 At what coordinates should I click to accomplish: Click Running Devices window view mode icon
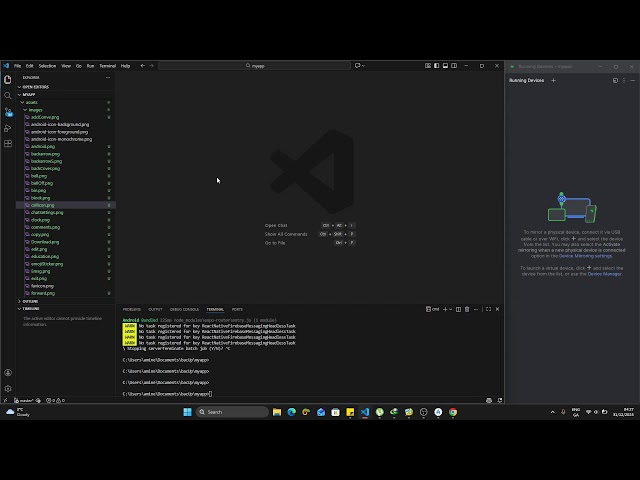615,80
